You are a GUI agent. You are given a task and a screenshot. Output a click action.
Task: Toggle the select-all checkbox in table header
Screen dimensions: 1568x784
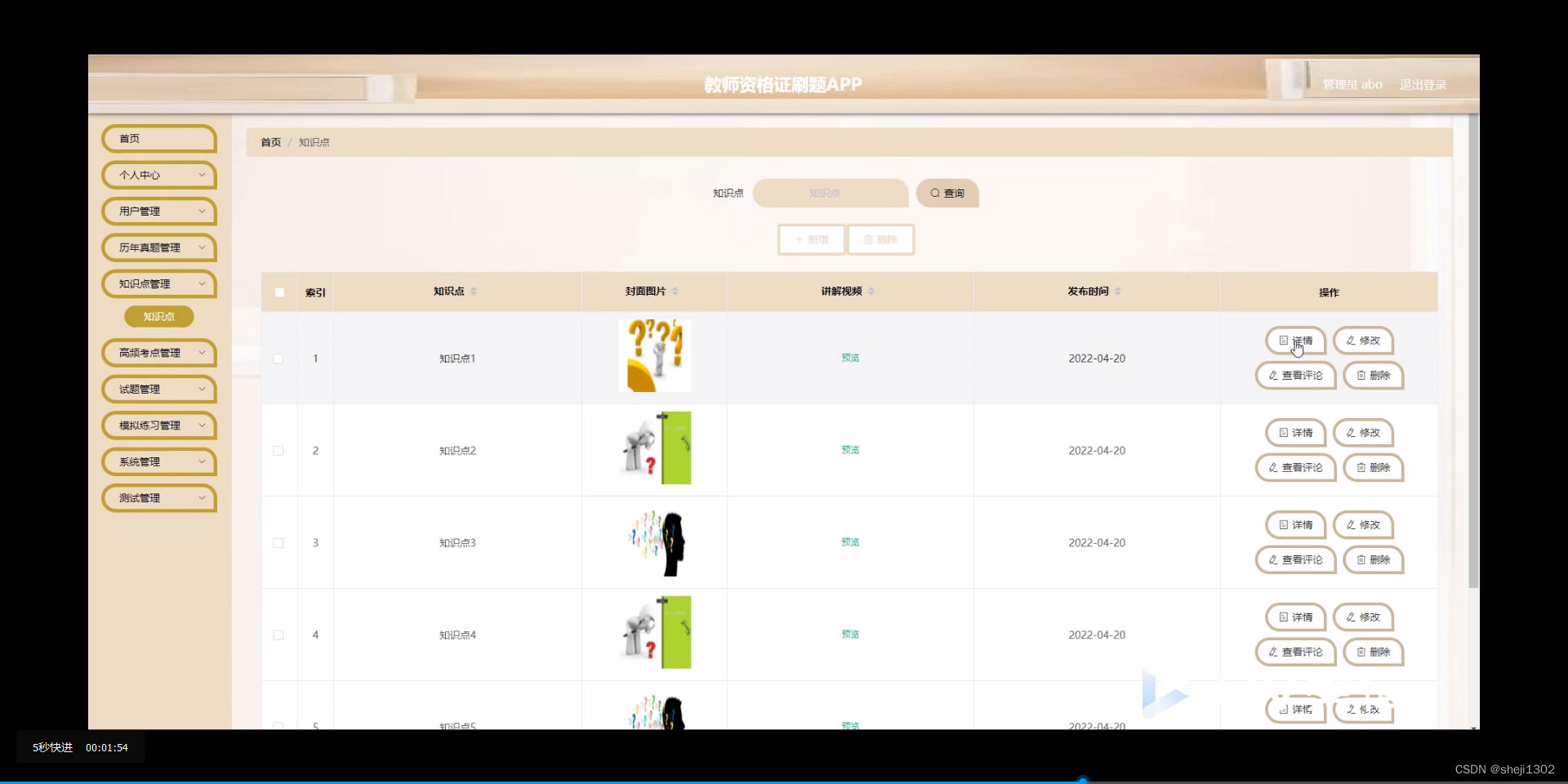pos(278,292)
